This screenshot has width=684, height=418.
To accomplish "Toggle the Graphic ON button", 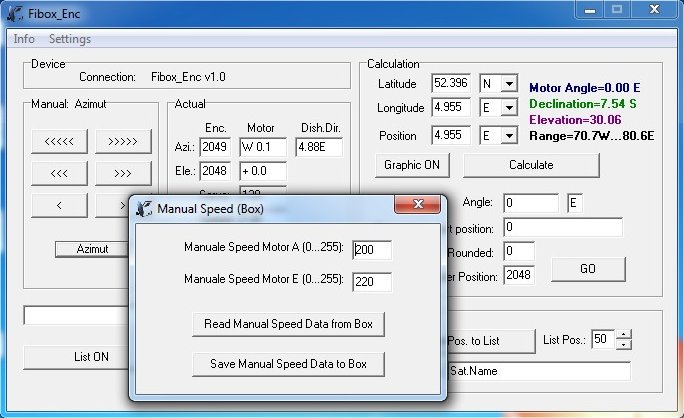I will pos(414,164).
